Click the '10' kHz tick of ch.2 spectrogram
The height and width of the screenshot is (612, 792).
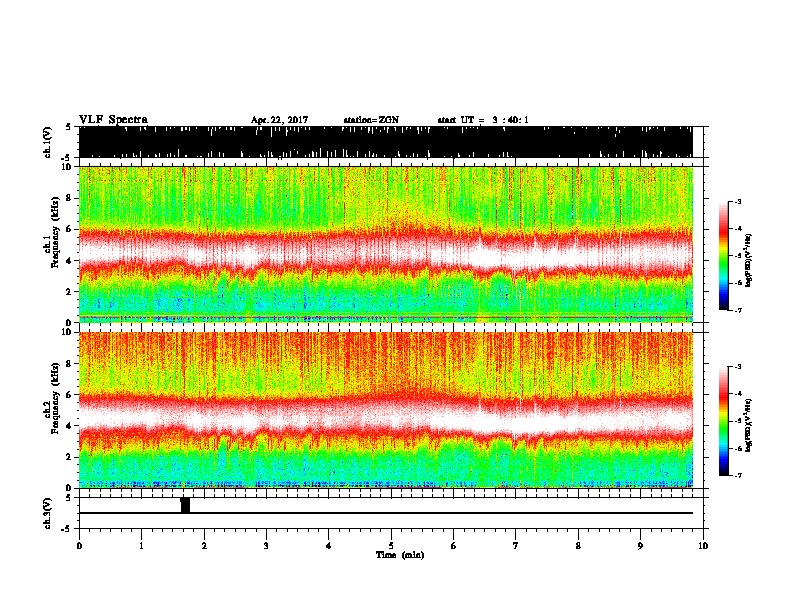click(x=68, y=332)
